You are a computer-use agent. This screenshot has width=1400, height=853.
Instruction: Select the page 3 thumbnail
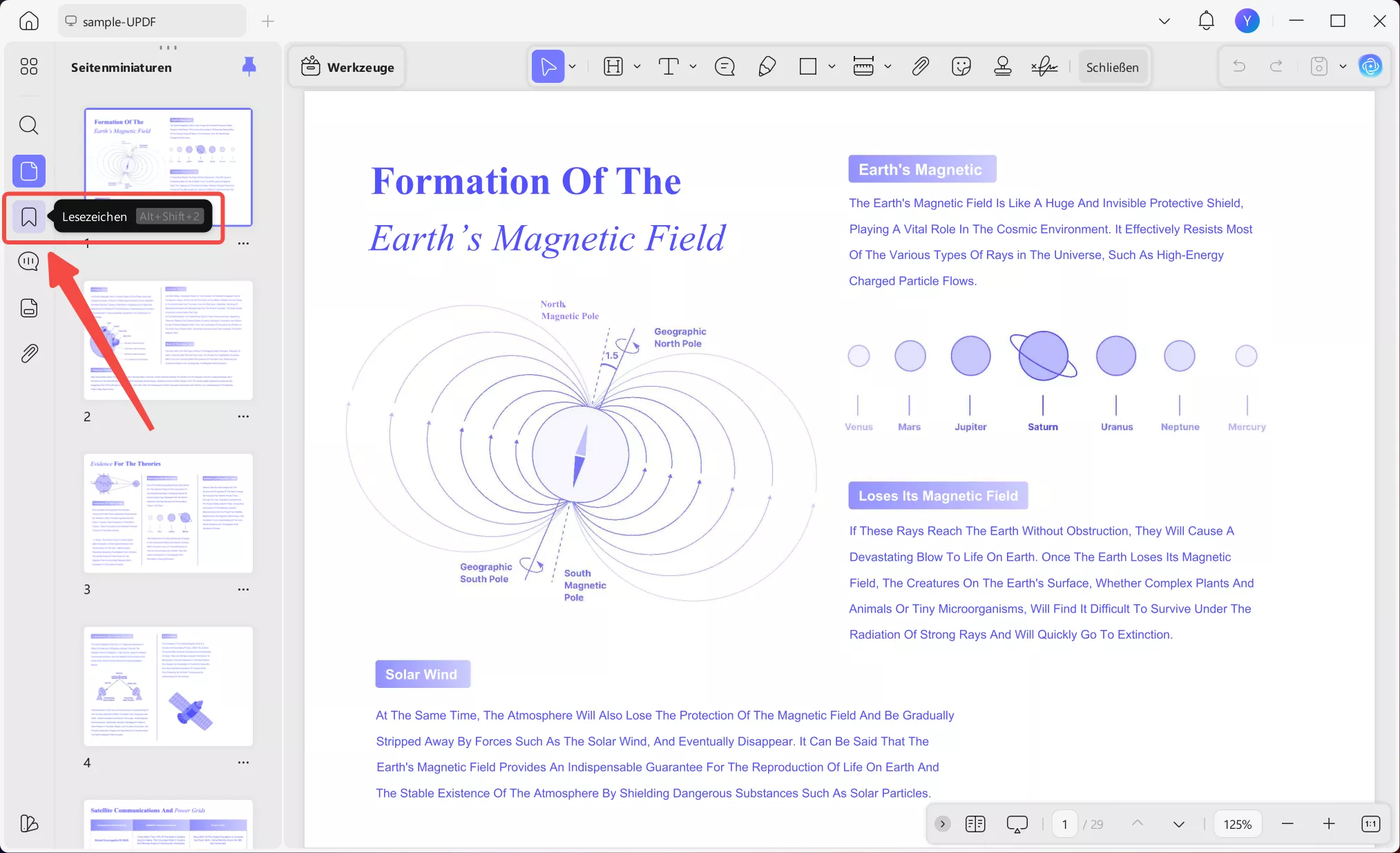coord(168,513)
